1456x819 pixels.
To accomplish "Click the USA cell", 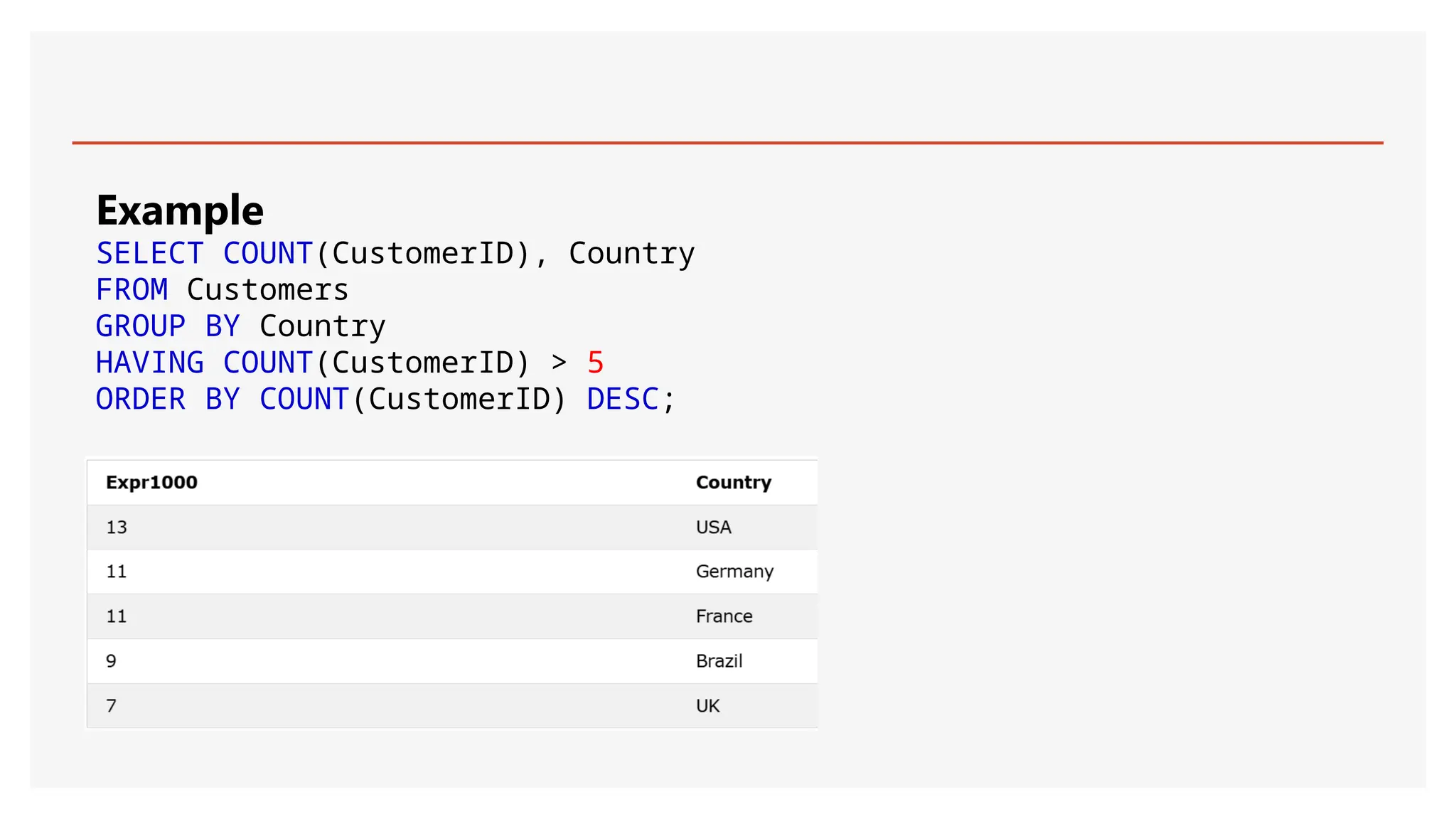I will coord(714,528).
